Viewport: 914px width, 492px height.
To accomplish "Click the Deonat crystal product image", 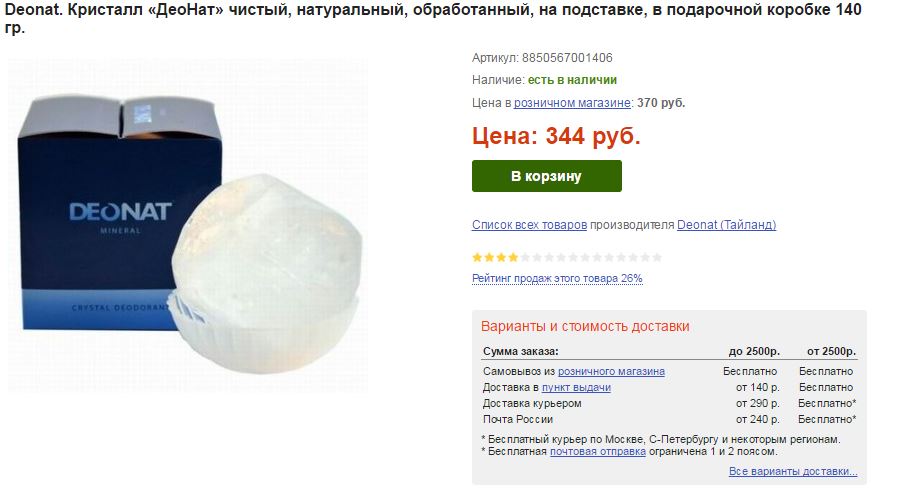I will click(188, 225).
